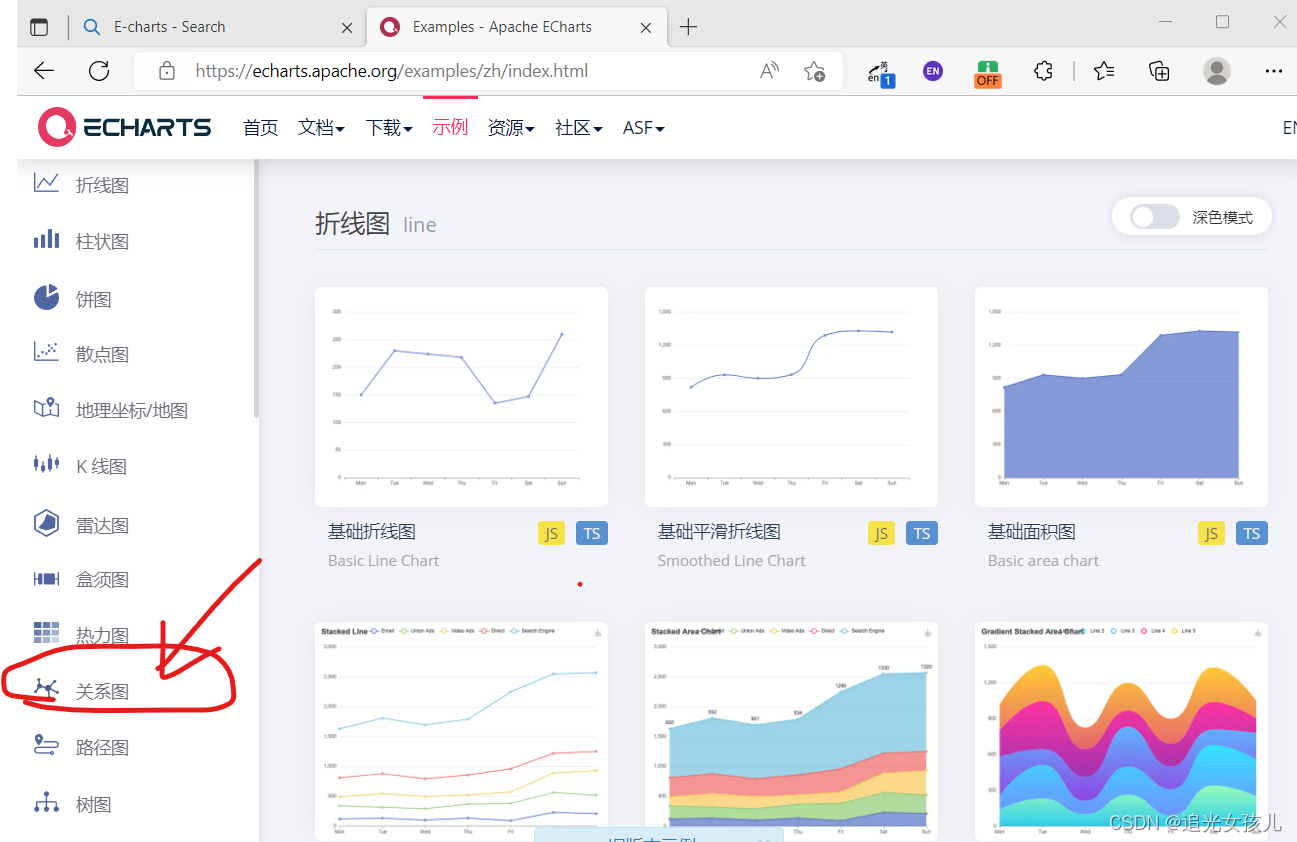Viewport: 1297px width, 842px height.
Task: Open the 基础折线图 title link
Action: click(372, 532)
